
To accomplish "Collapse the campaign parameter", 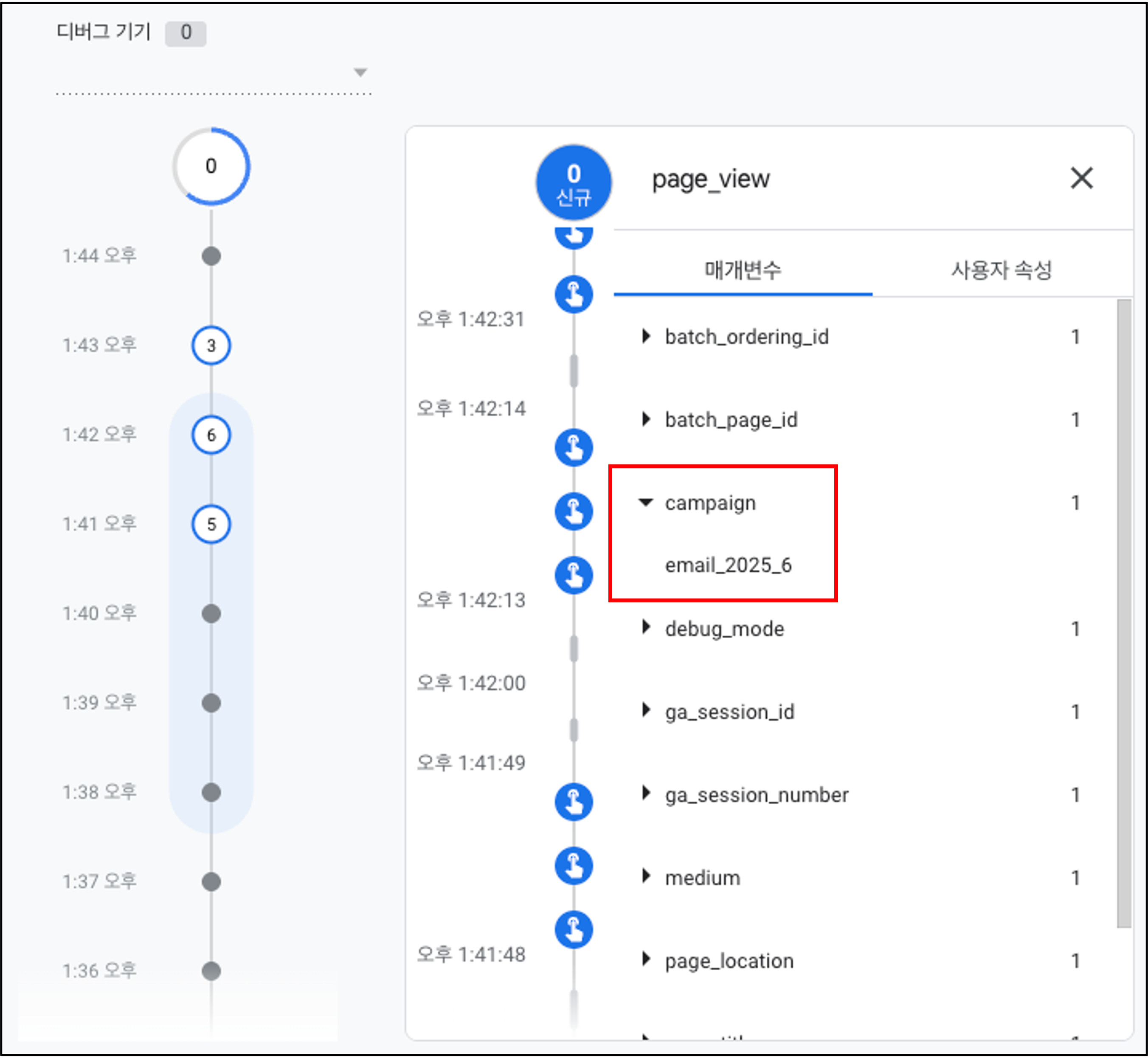I will 646,502.
